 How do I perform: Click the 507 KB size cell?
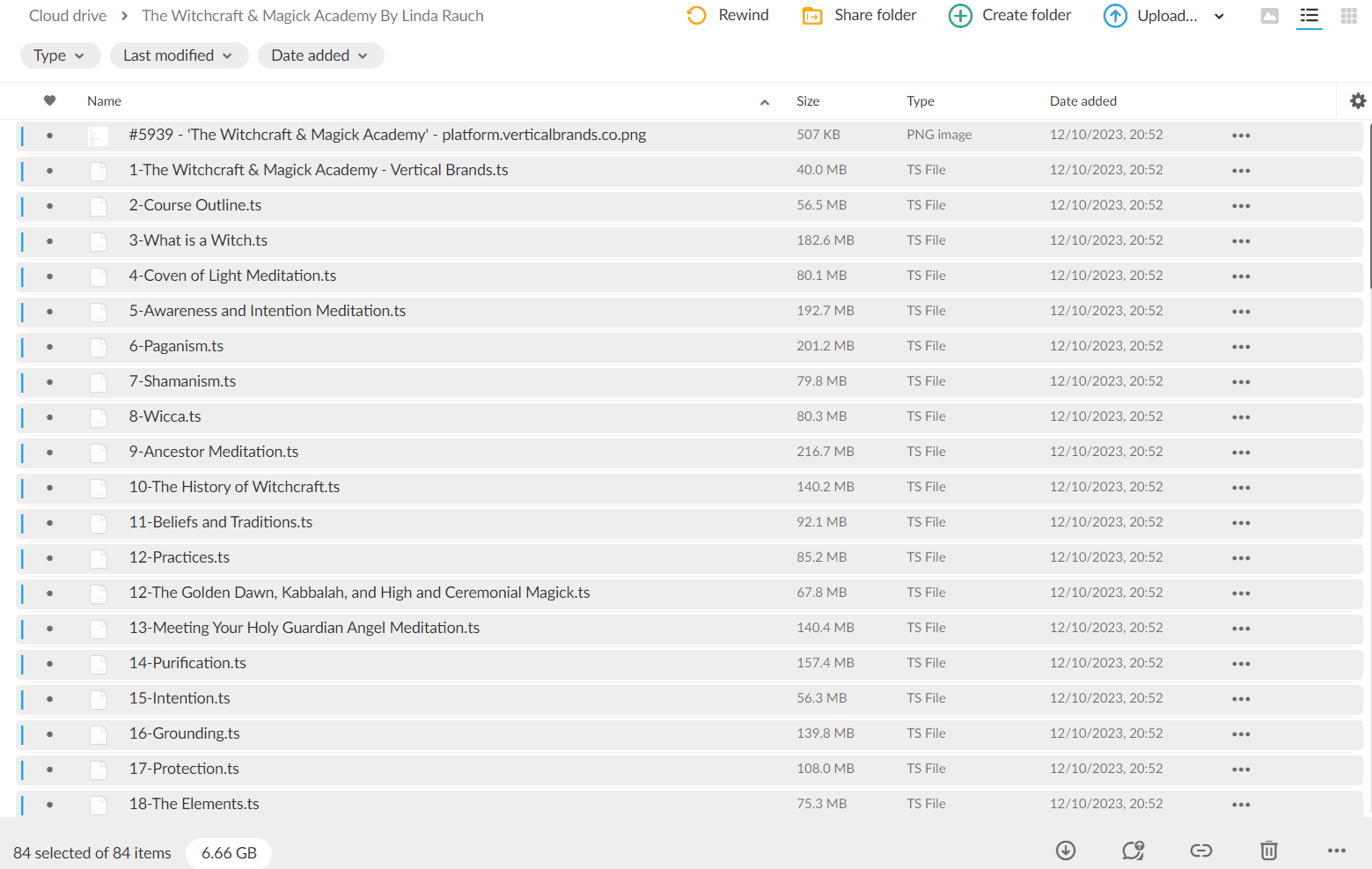(x=818, y=135)
